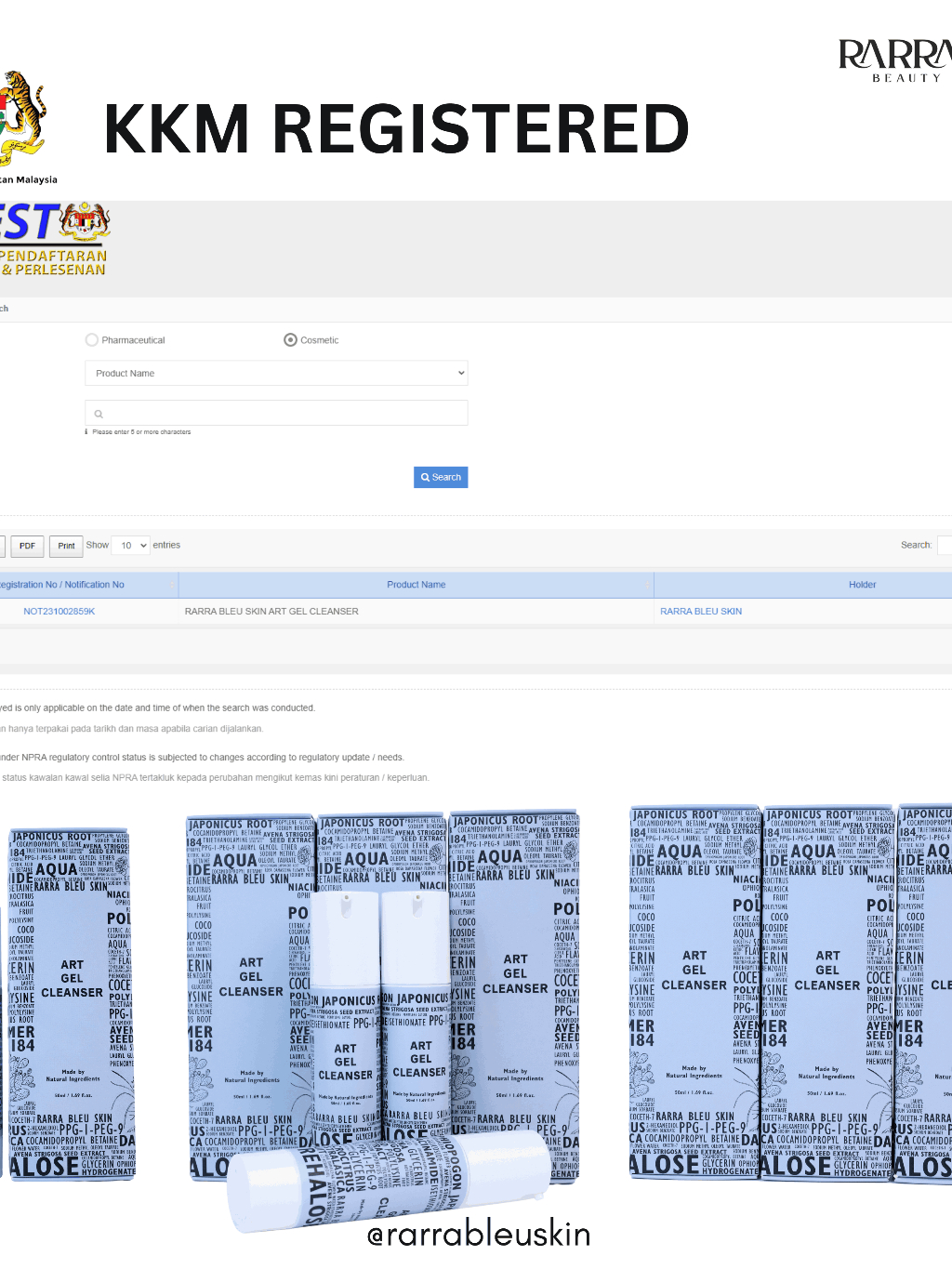Click the info icon beside character hint

(86, 431)
